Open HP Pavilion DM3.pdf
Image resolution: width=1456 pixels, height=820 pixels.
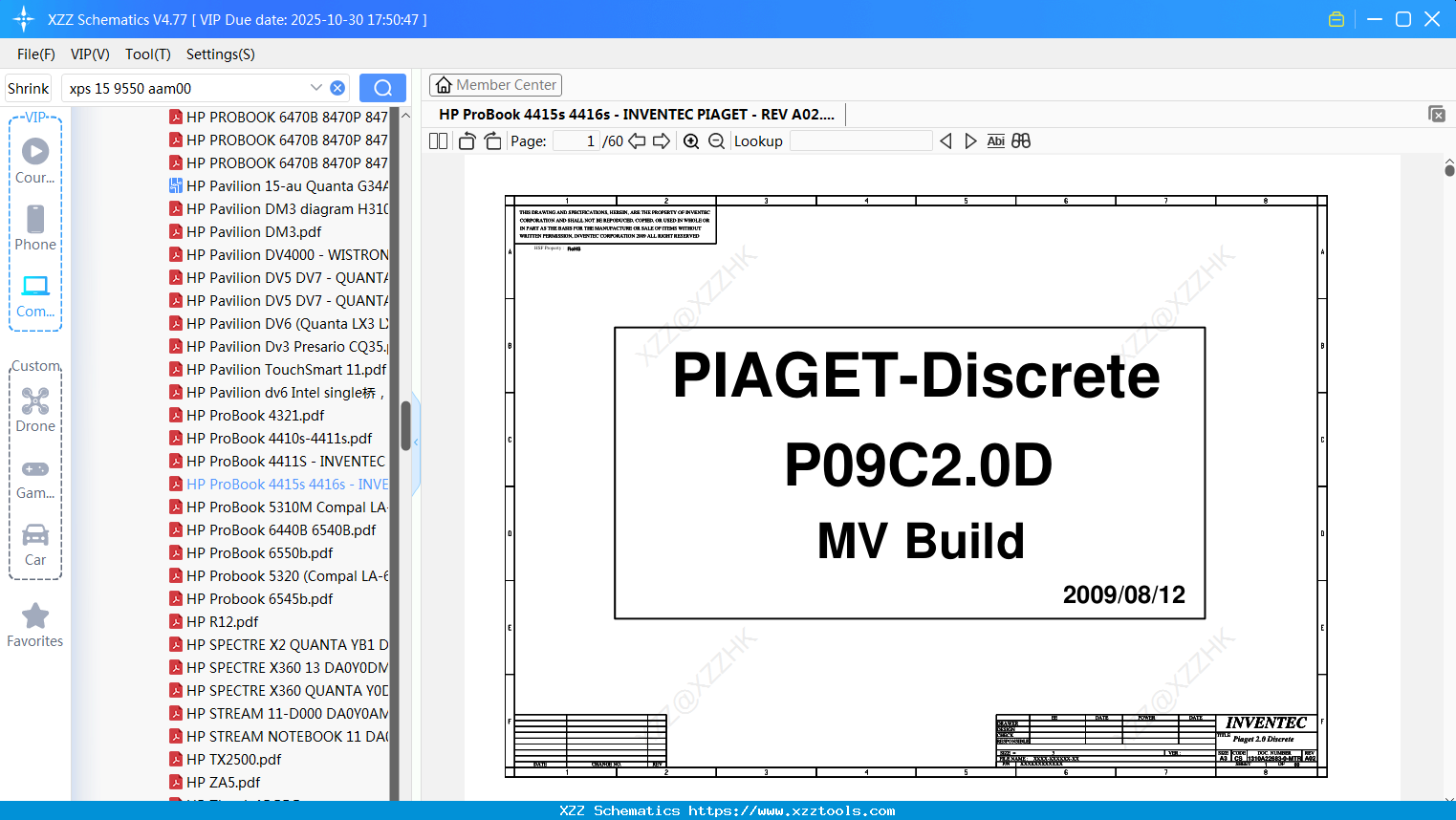(x=246, y=232)
